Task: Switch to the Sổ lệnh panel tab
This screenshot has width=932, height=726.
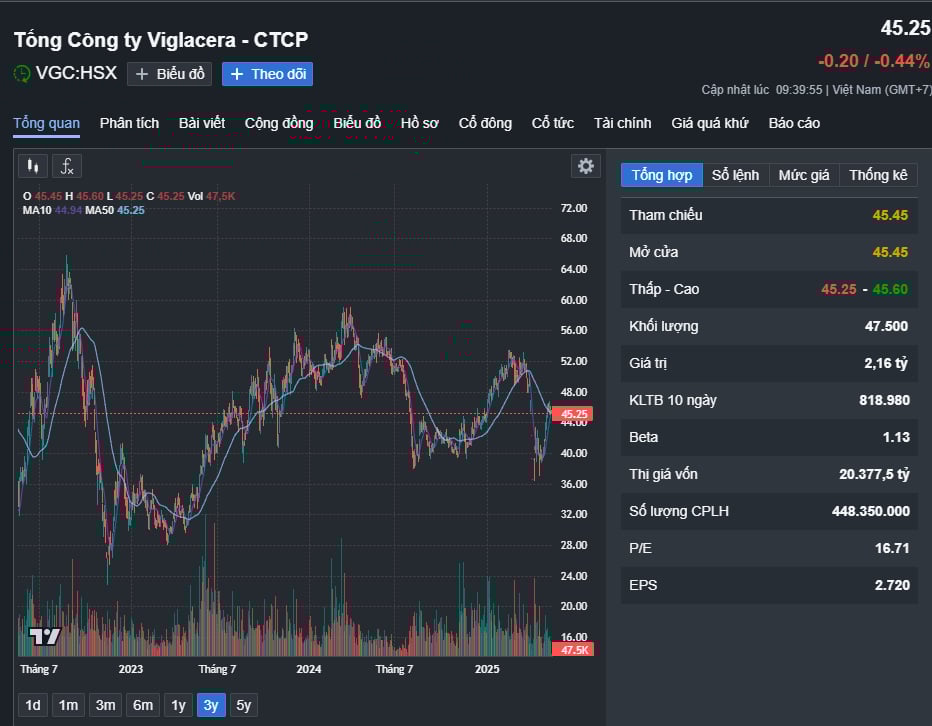Action: (x=735, y=175)
